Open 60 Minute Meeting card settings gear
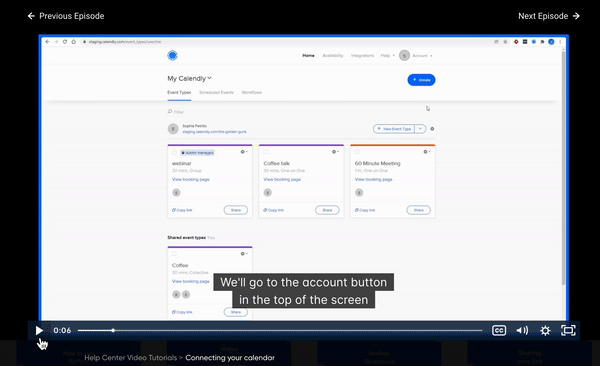600x366 pixels. click(x=426, y=152)
